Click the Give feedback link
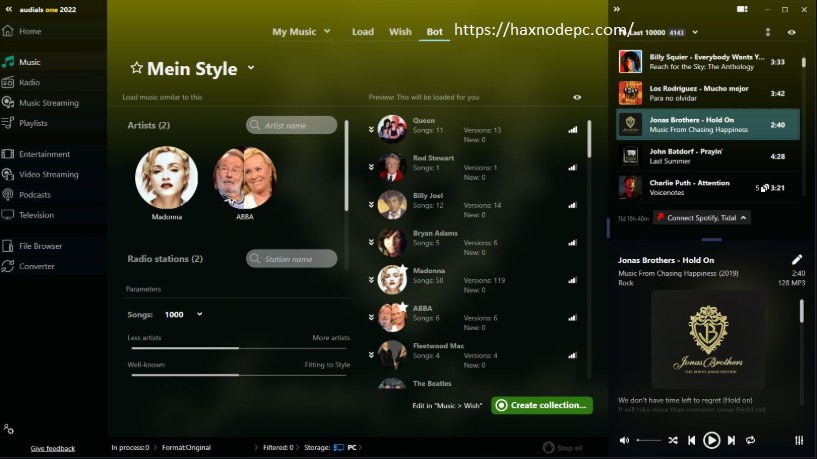Viewport: 817px width, 459px height. click(53, 448)
